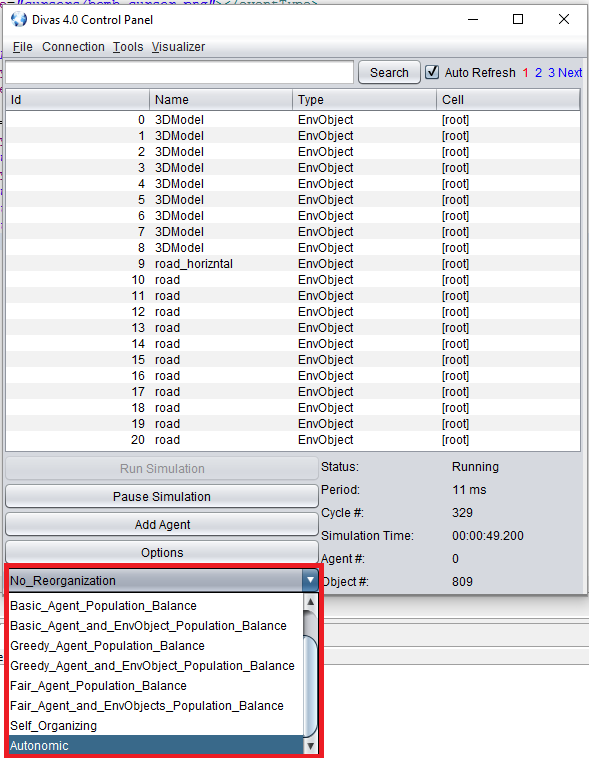Screen dimensions: 589x758
Task: Click the search text input field
Action: (x=179, y=73)
